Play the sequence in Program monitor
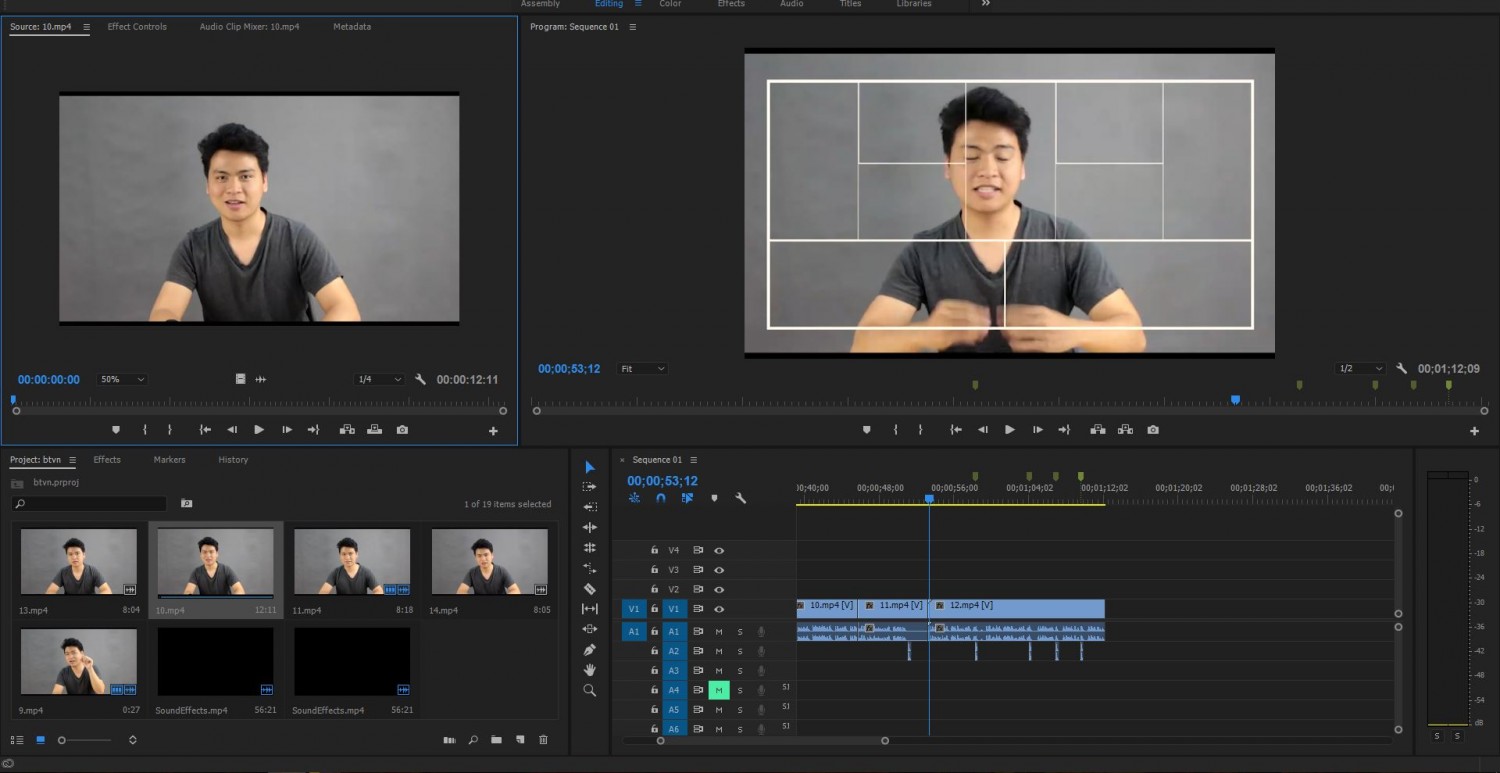This screenshot has height=773, width=1500. pos(1010,430)
